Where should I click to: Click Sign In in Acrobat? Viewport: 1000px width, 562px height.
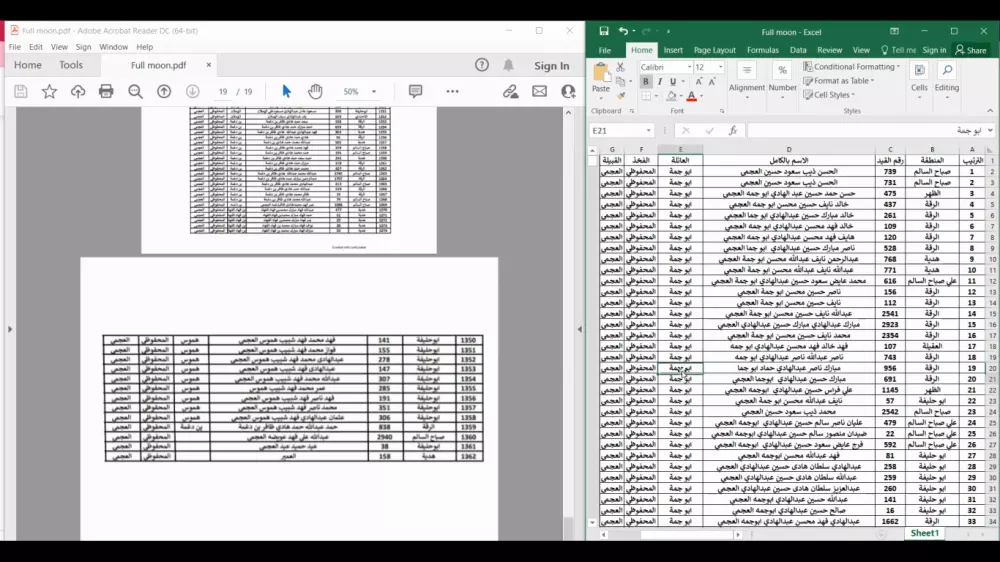click(x=552, y=65)
